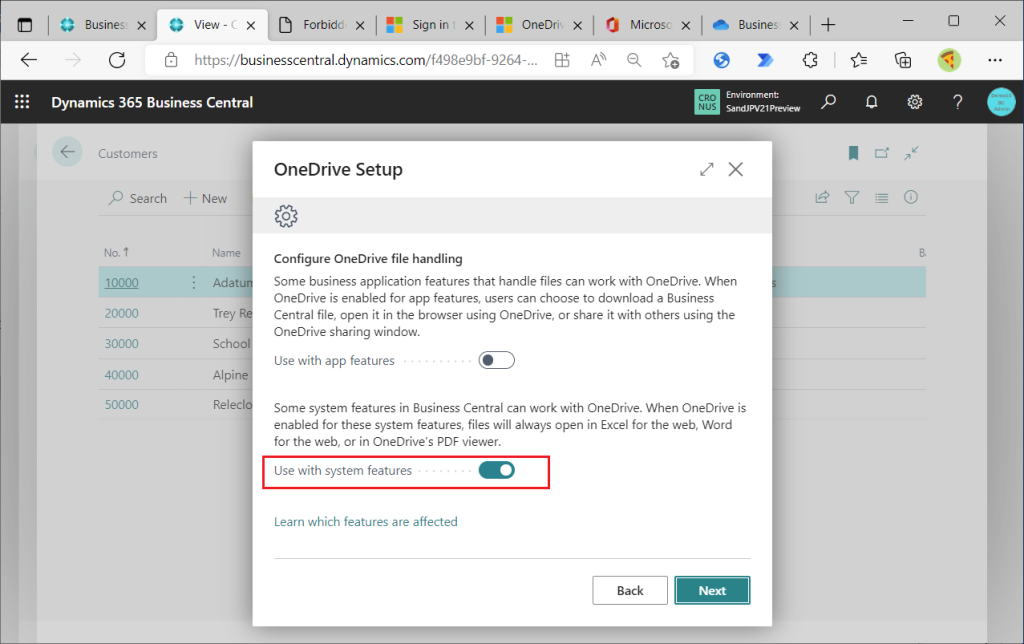
Task: View site information lock icon
Action: (171, 60)
